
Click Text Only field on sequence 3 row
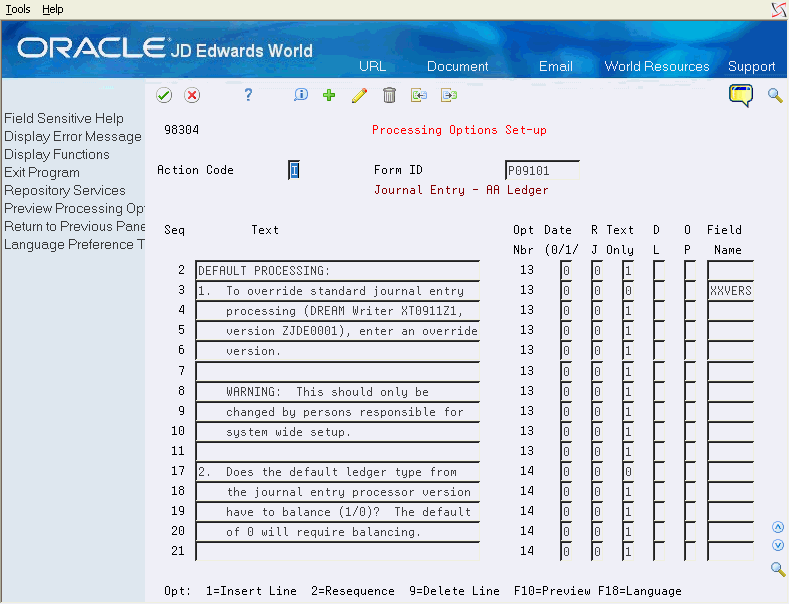click(627, 290)
